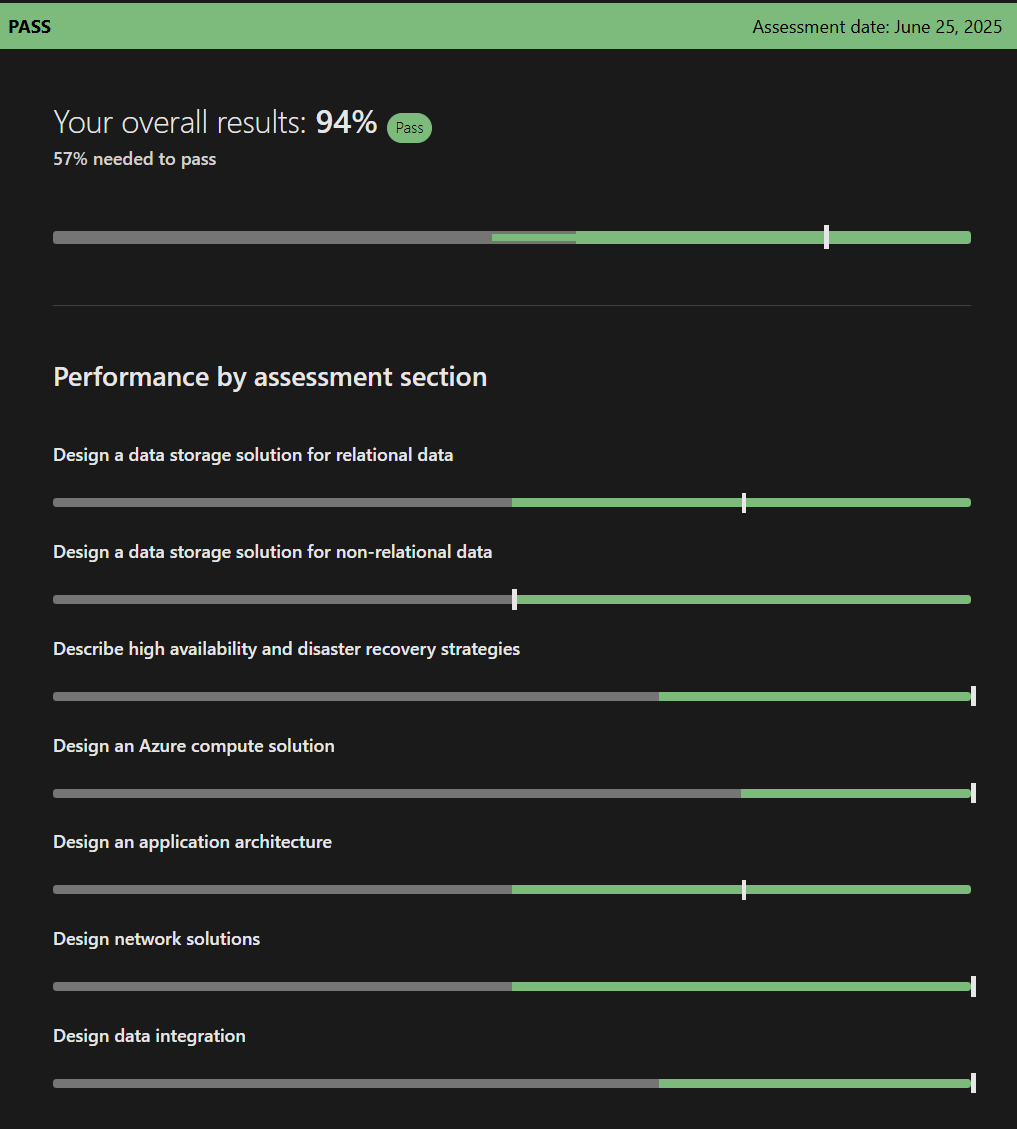Click the '57% needed to pass' text
The height and width of the screenshot is (1129, 1017).
click(x=135, y=159)
